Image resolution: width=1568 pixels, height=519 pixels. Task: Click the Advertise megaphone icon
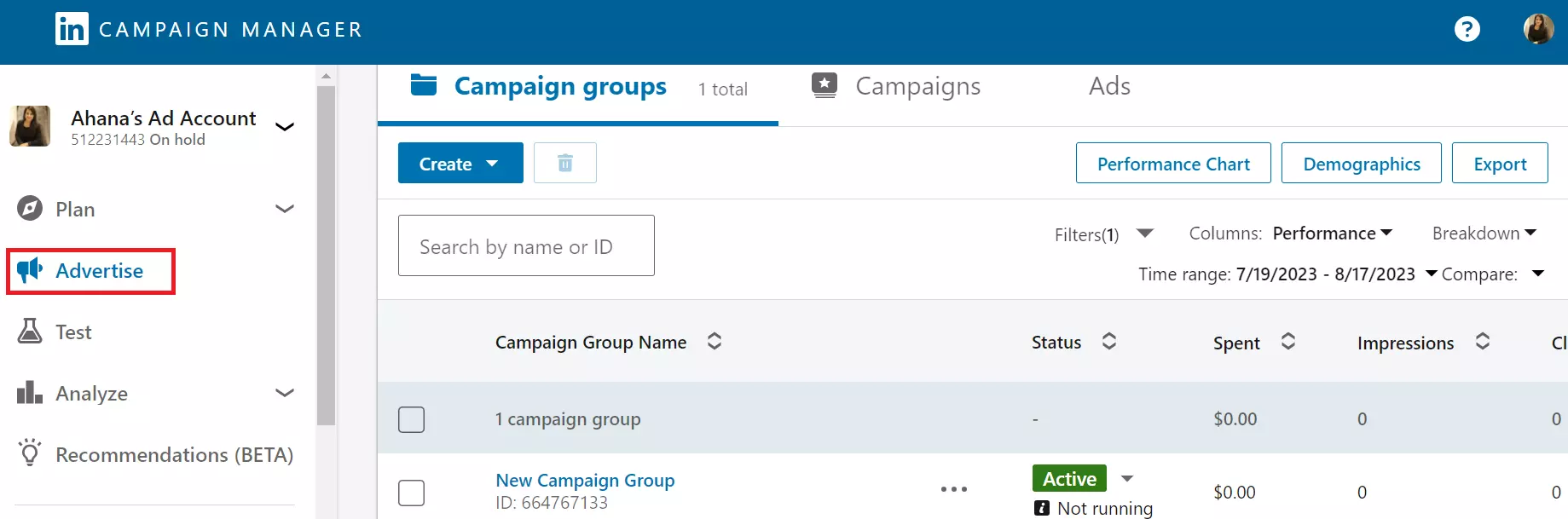[x=30, y=271]
